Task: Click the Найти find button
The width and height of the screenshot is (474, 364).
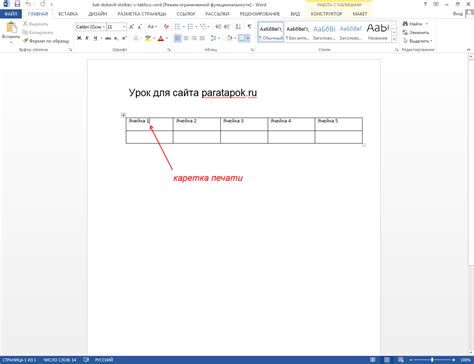Action: click(415, 24)
